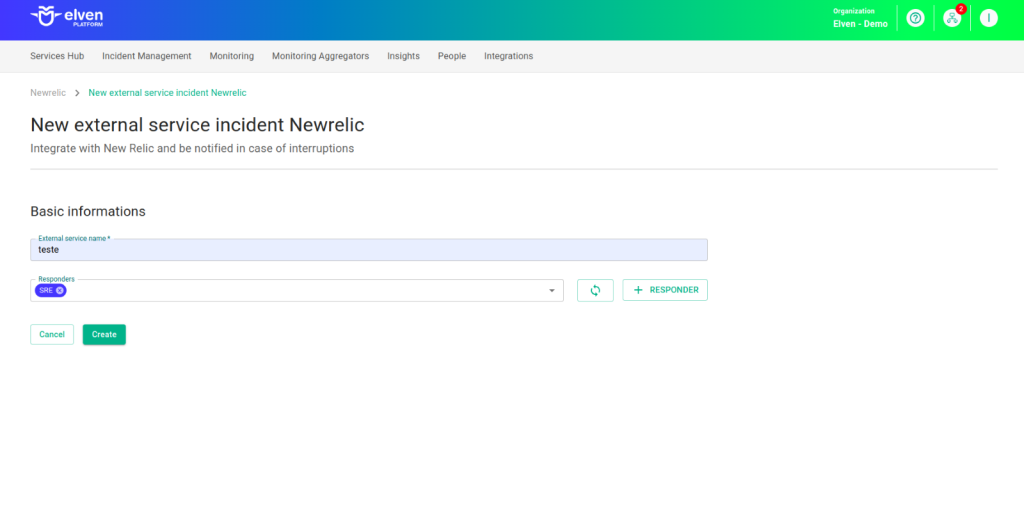The height and width of the screenshot is (510, 1024).
Task: Expand the Responders dropdown arrow
Action: [552, 291]
